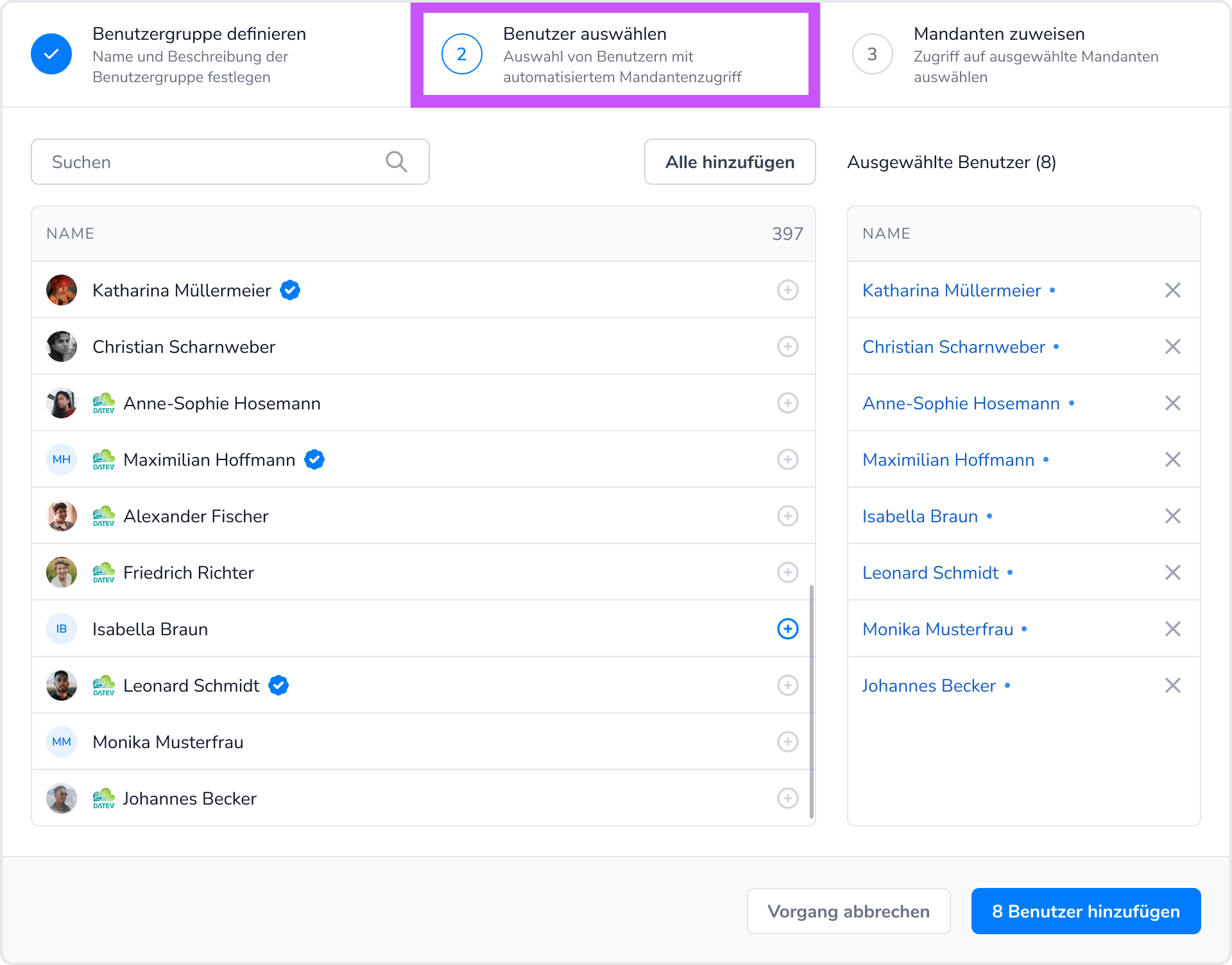Click the 'Vorgang abbrechen' button
The height and width of the screenshot is (965, 1232).
coord(848,911)
